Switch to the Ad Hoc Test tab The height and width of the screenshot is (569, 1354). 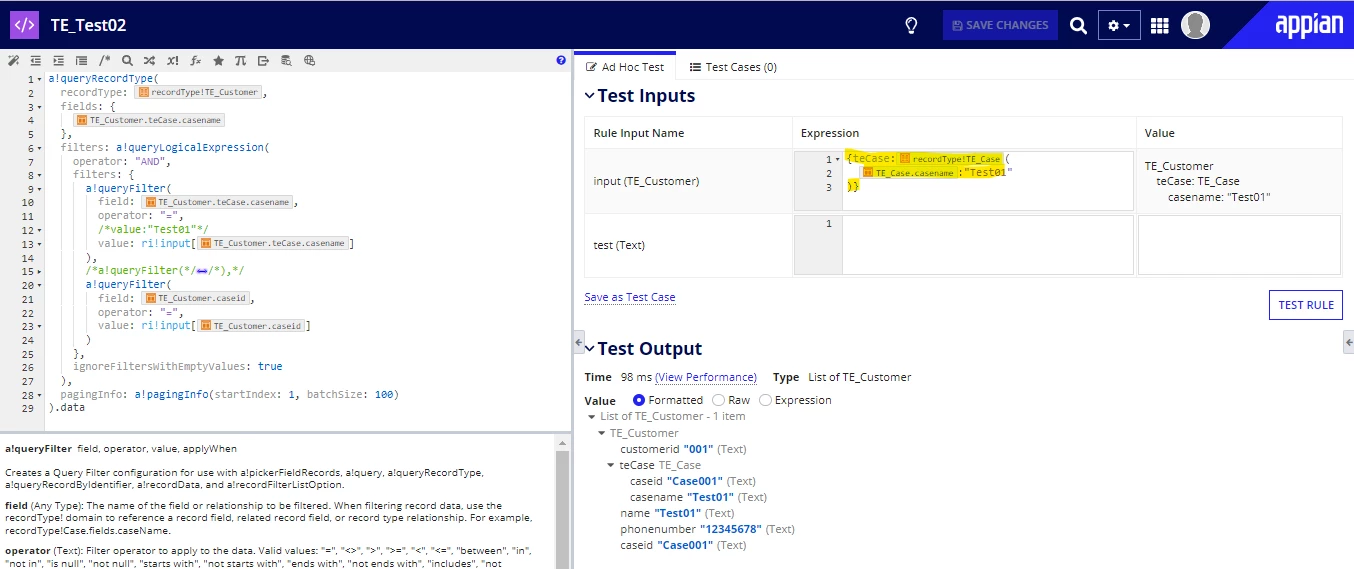[x=625, y=67]
